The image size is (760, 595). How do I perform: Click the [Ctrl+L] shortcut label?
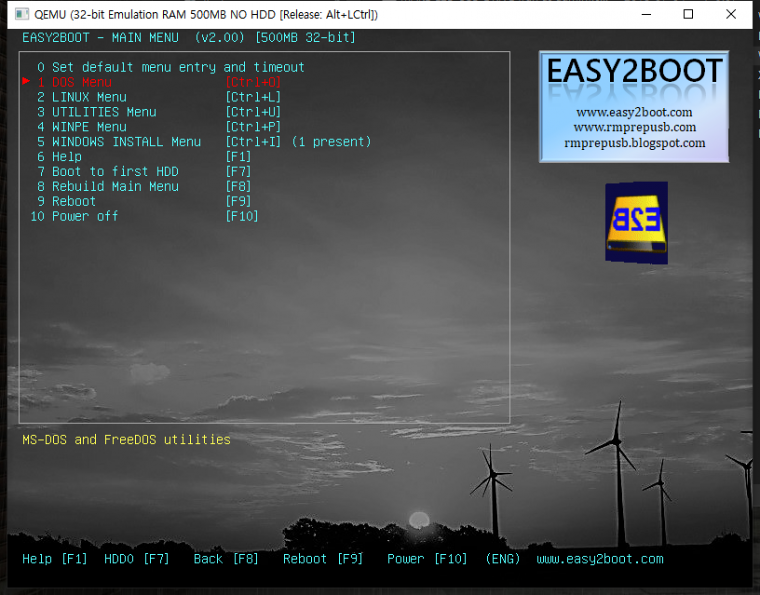tap(253, 97)
